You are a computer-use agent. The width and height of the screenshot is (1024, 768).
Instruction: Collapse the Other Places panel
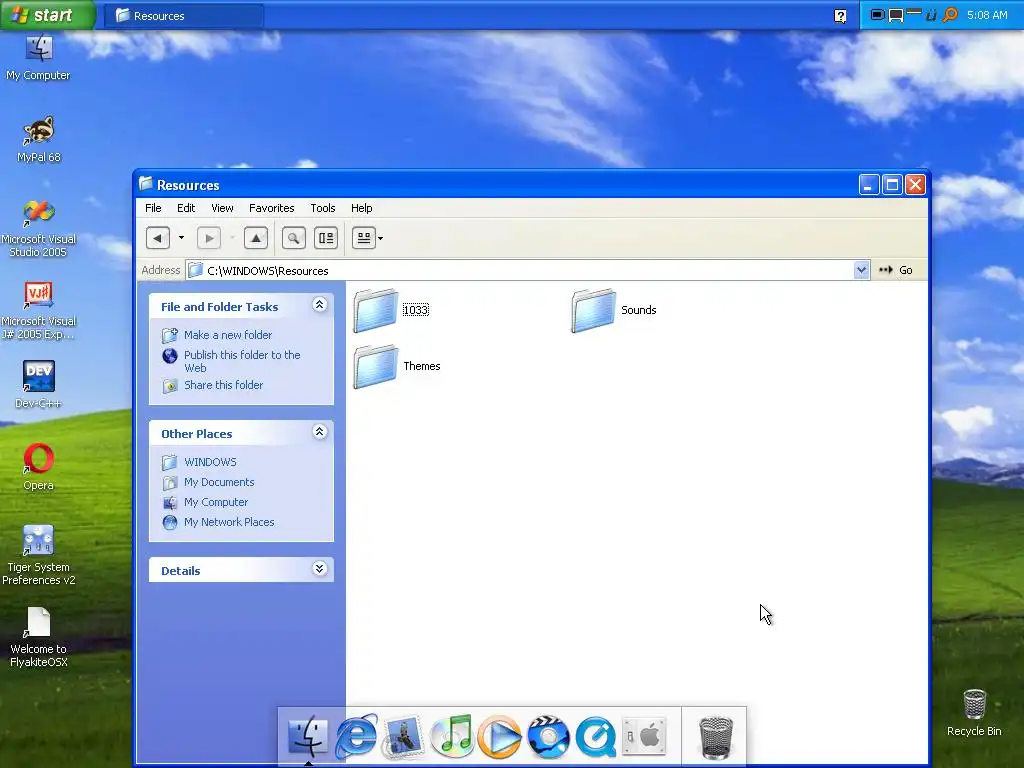(319, 432)
